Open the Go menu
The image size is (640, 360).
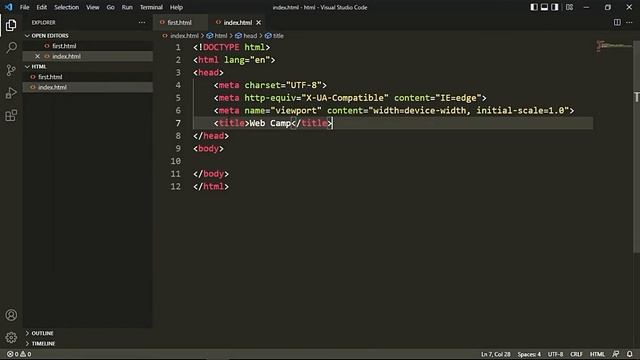pyautogui.click(x=111, y=7)
